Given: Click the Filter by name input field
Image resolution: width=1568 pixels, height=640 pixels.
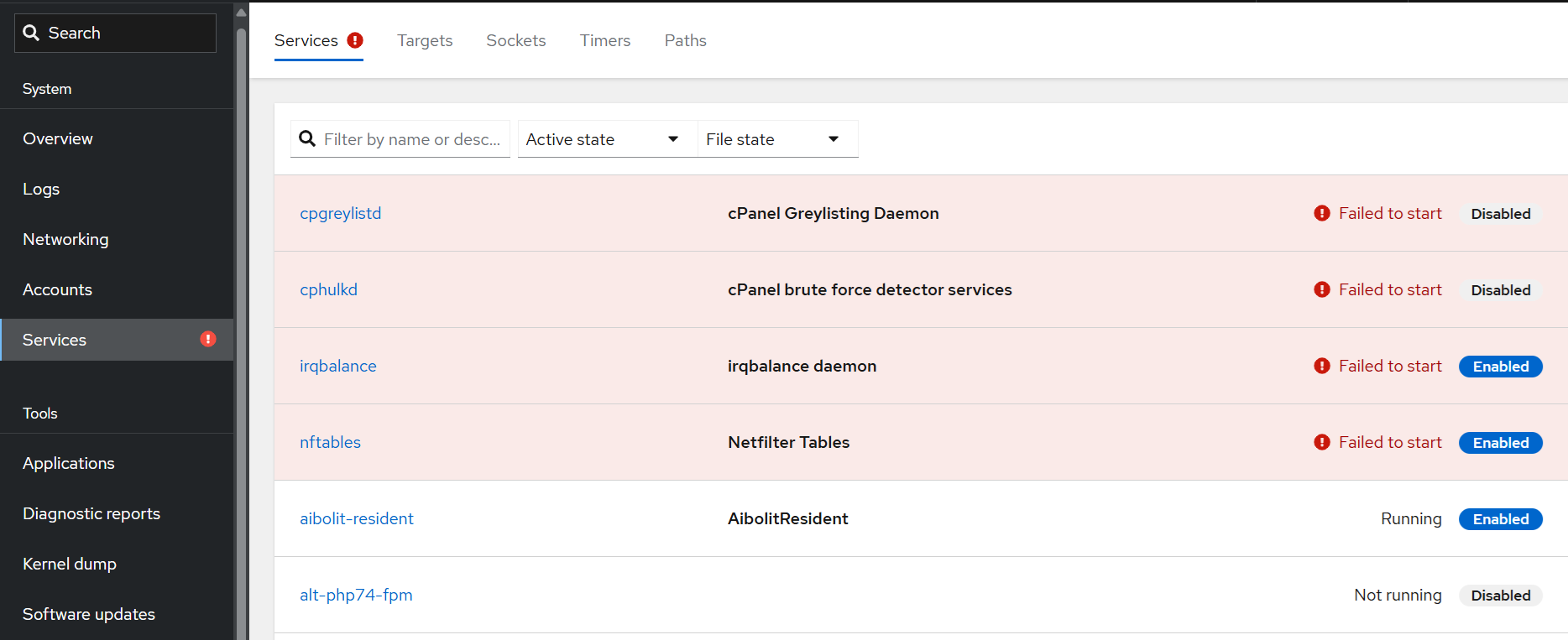Looking at the screenshot, I should point(411,139).
